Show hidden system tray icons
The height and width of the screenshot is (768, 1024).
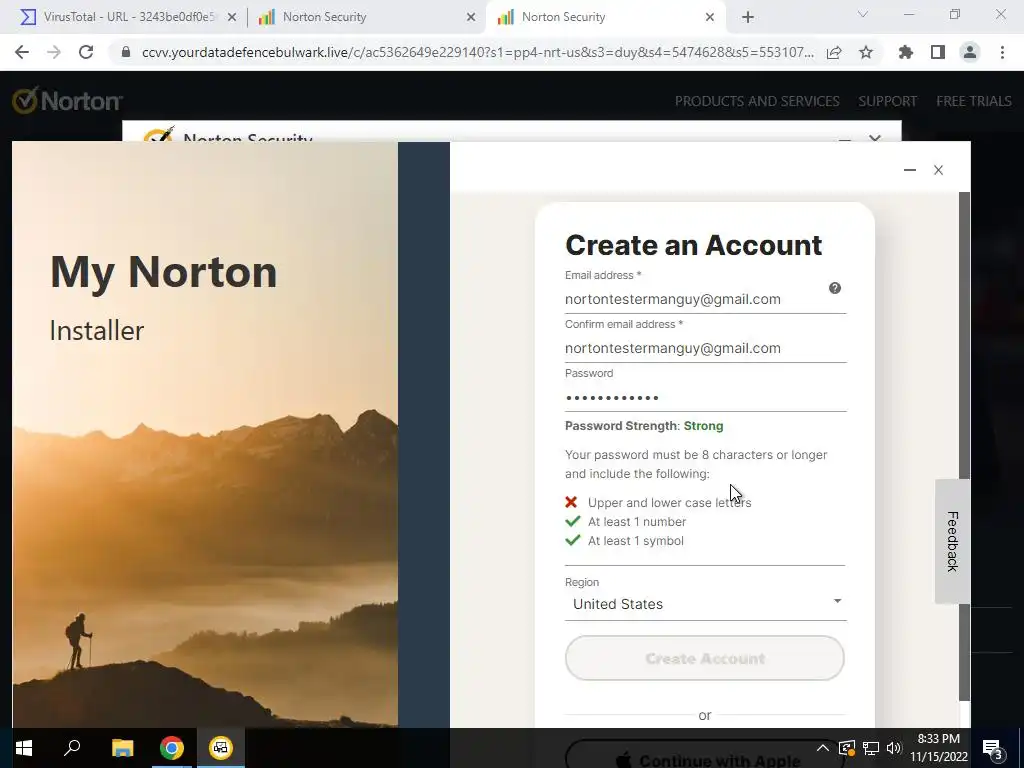(822, 748)
